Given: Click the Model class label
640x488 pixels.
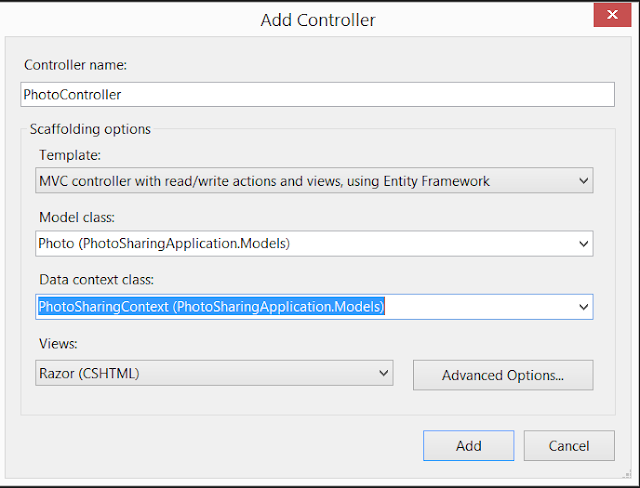Looking at the screenshot, I should tap(77, 217).
